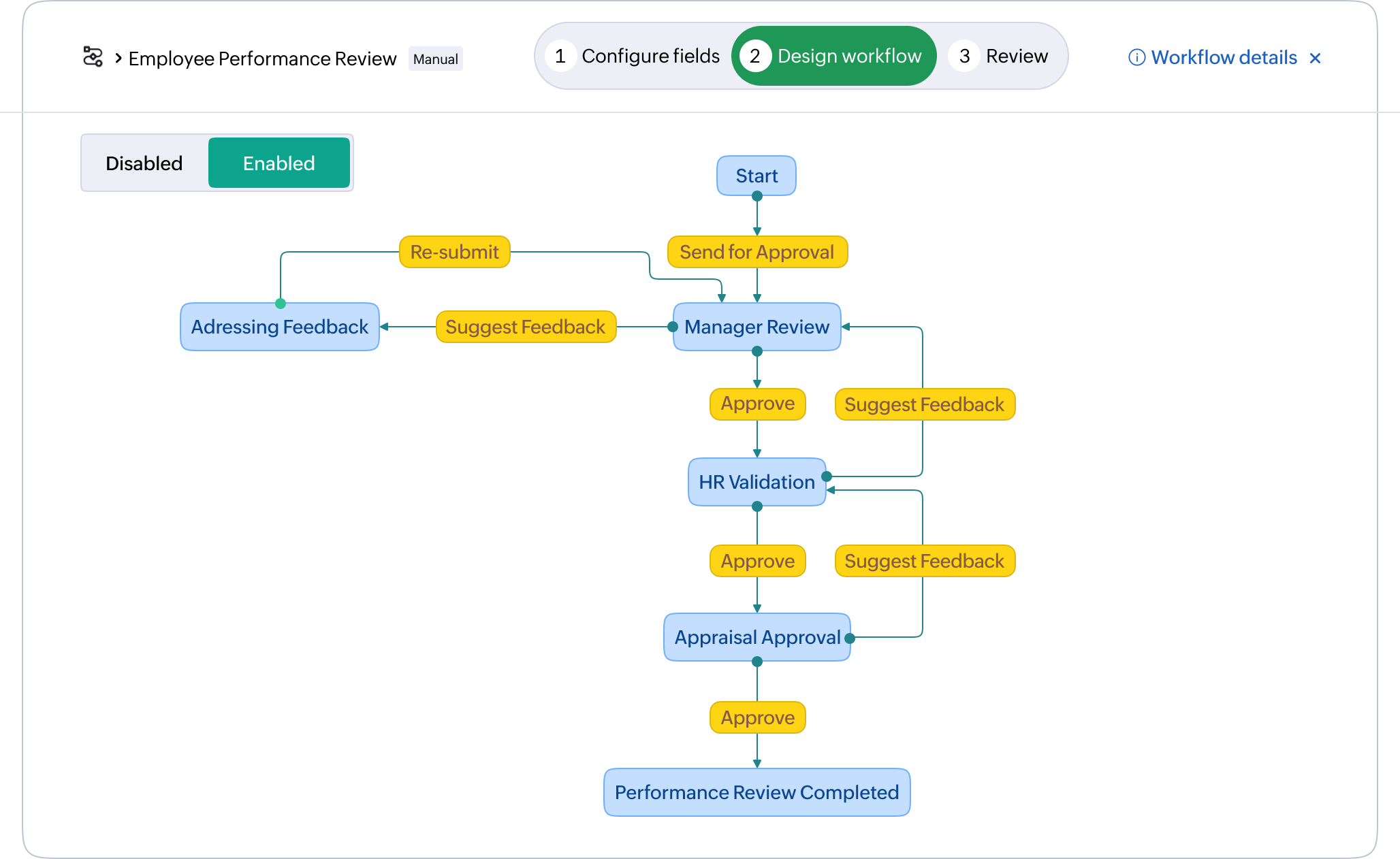Click the close X next to Workflow details

pos(1316,58)
